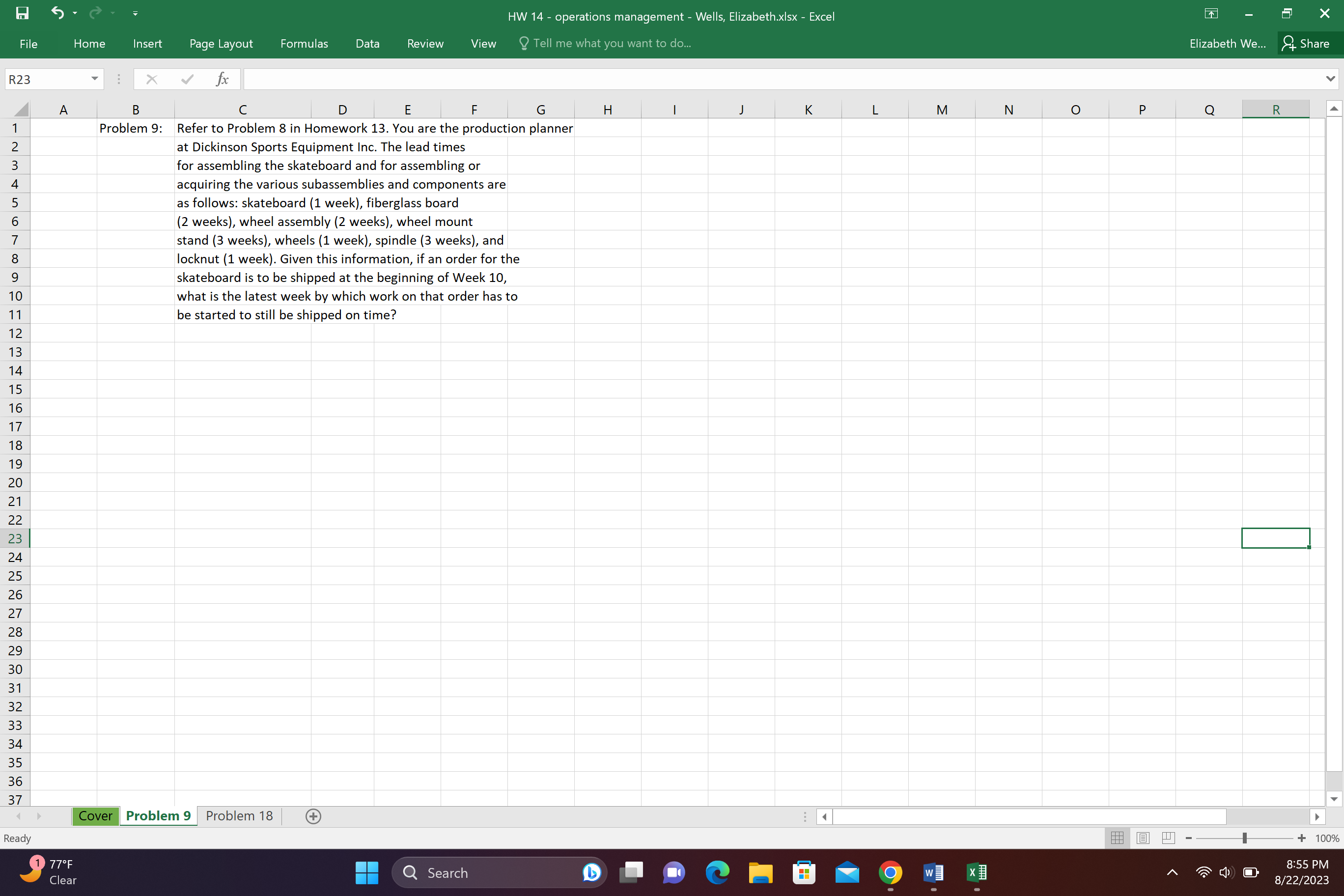1344x896 pixels.
Task: Click the Tell me search field
Action: (612, 44)
